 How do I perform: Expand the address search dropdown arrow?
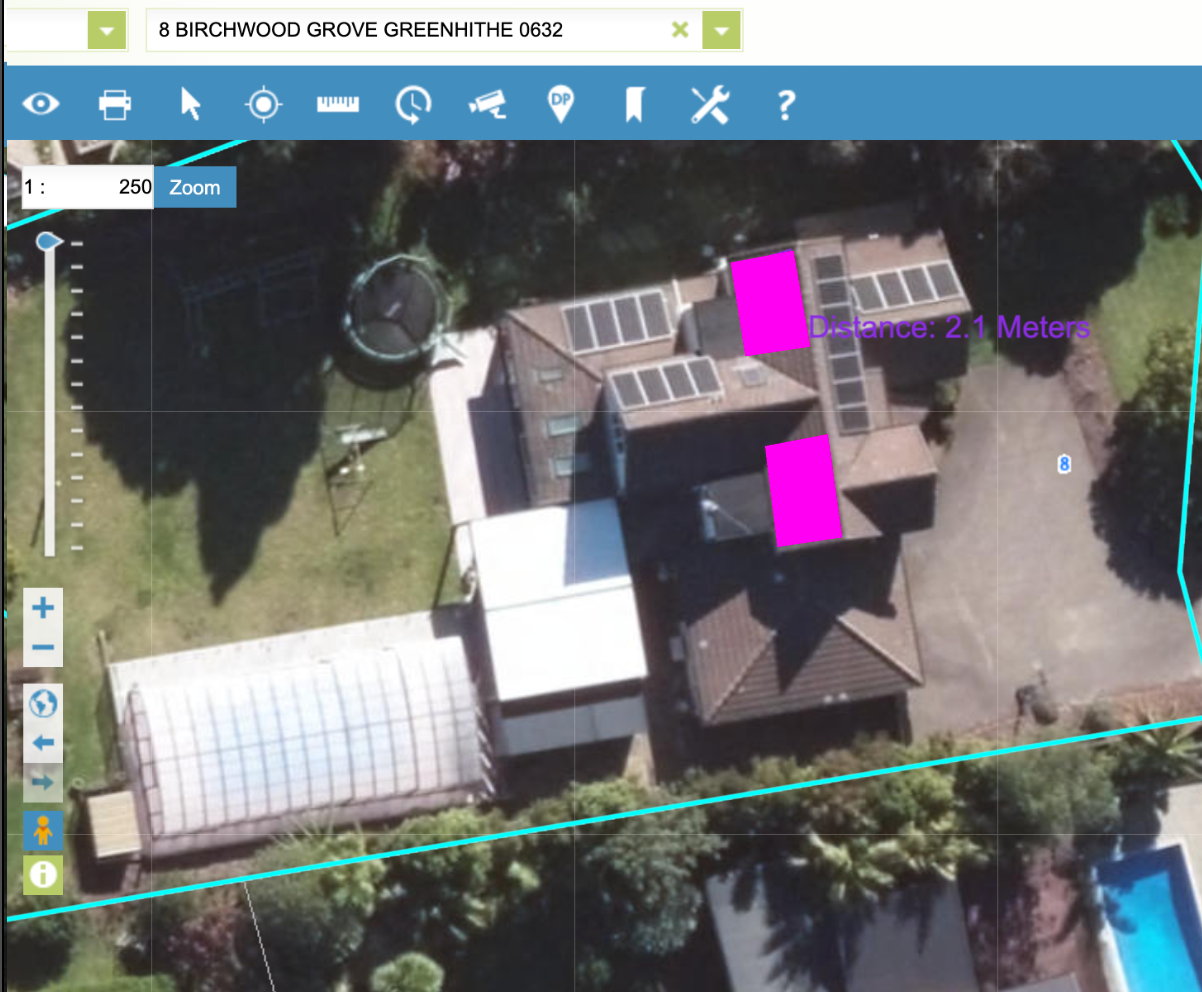click(721, 31)
